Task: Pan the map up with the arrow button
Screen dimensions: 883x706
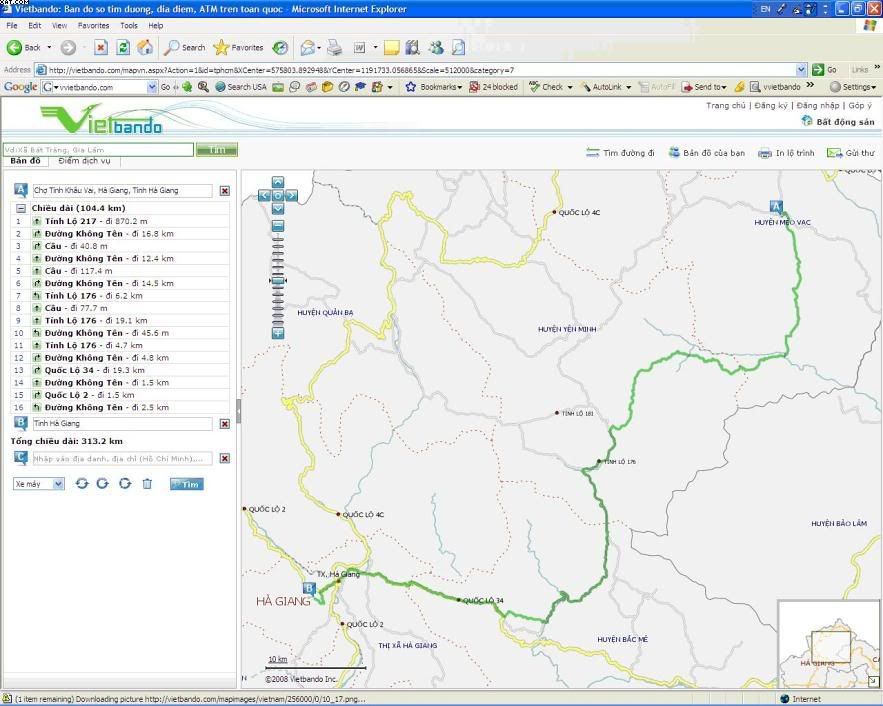Action: (278, 182)
